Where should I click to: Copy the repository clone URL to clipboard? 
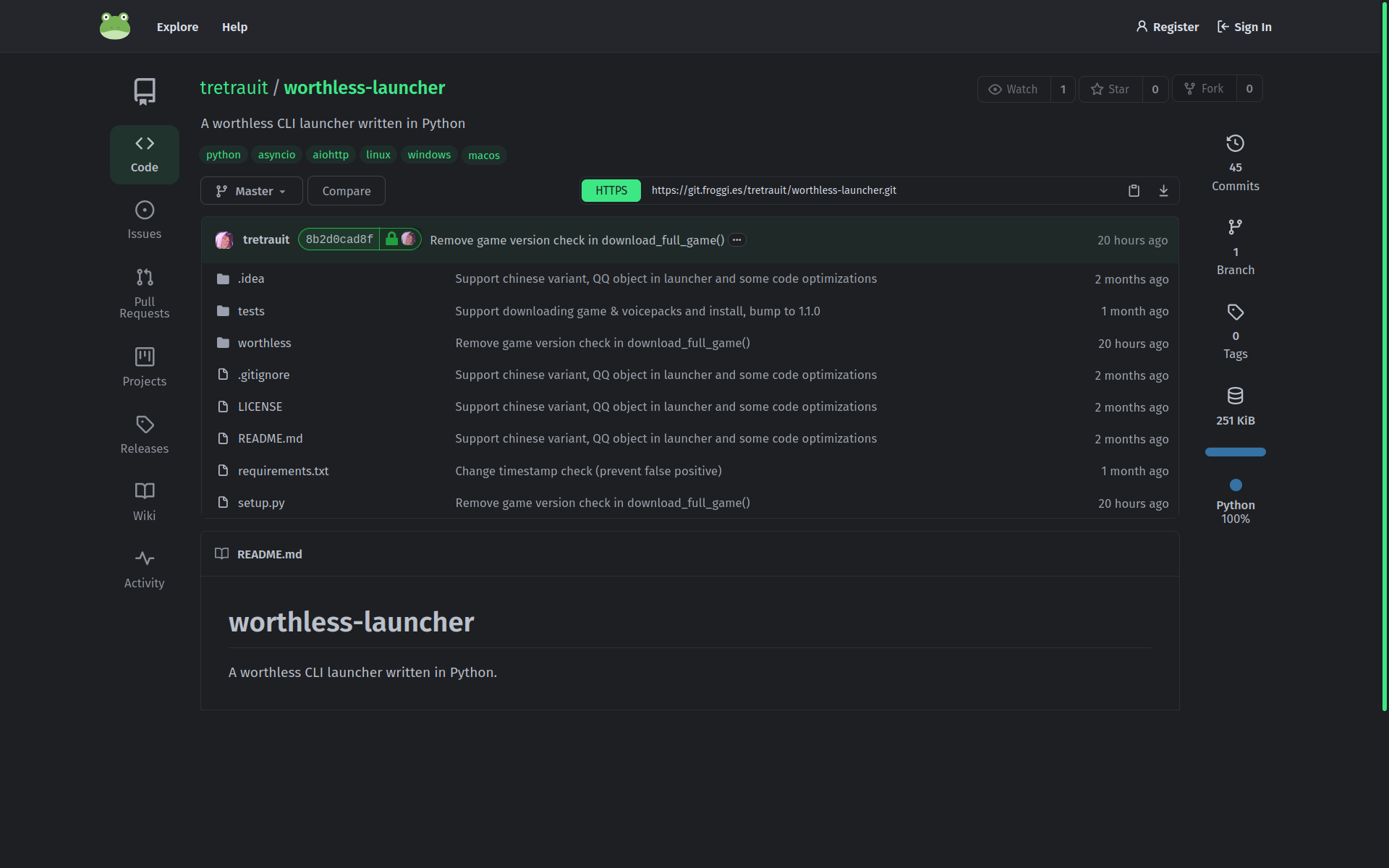[1134, 190]
